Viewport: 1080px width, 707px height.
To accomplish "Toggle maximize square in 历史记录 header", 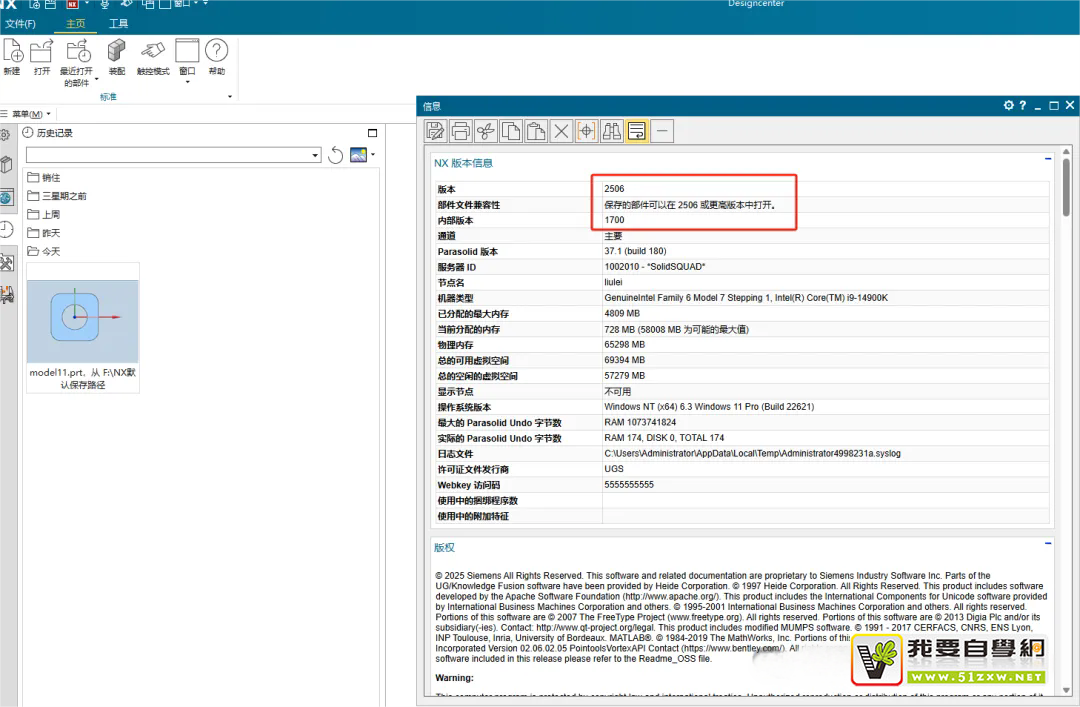I will click(373, 133).
